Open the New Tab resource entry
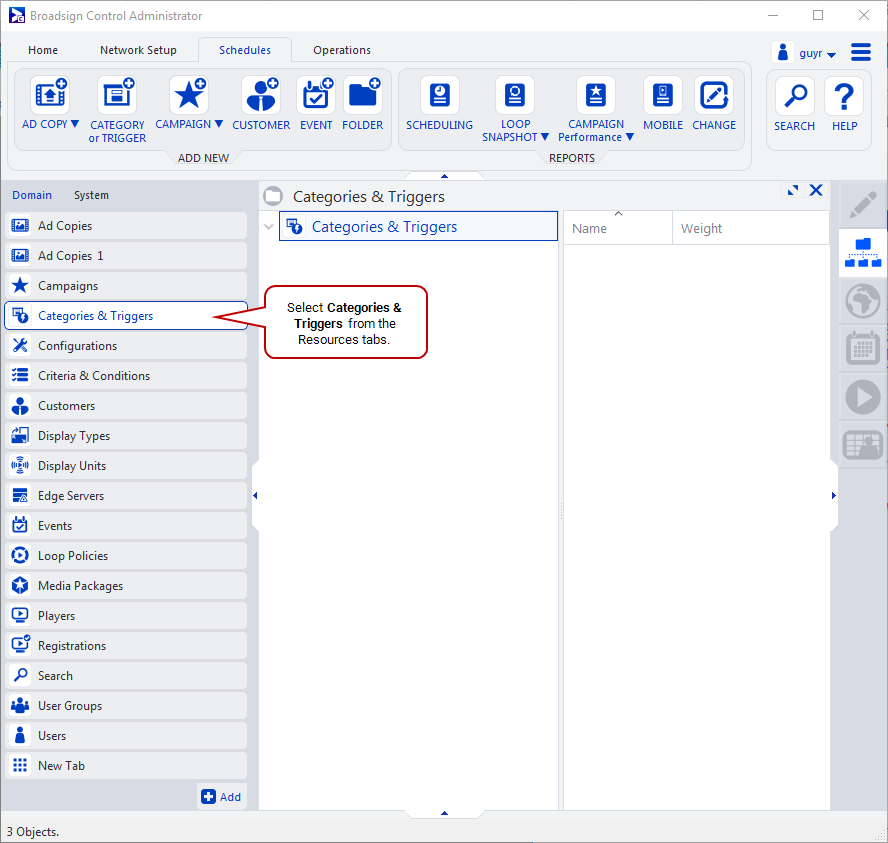888x843 pixels. coord(126,766)
